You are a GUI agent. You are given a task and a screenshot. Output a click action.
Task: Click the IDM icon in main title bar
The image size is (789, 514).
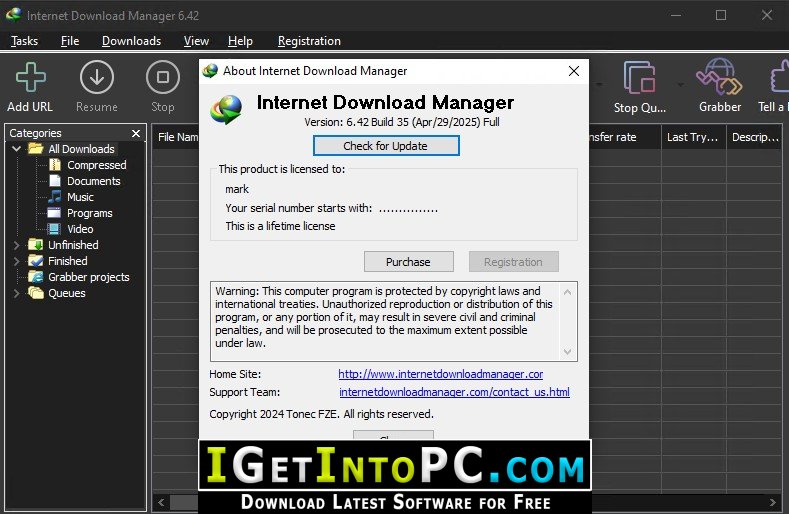pos(14,15)
